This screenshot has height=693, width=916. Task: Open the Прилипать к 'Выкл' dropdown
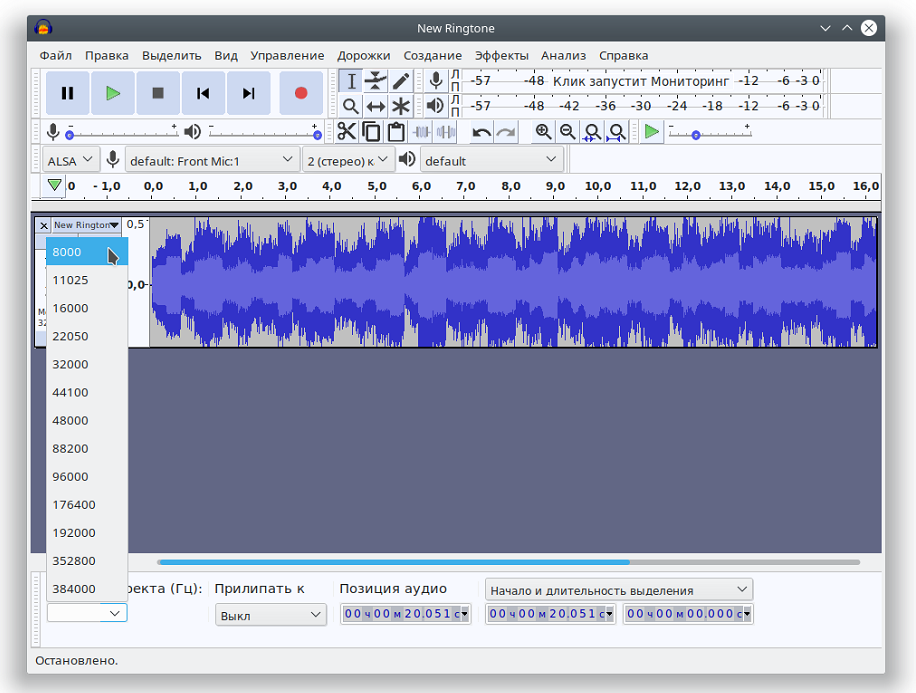(271, 615)
